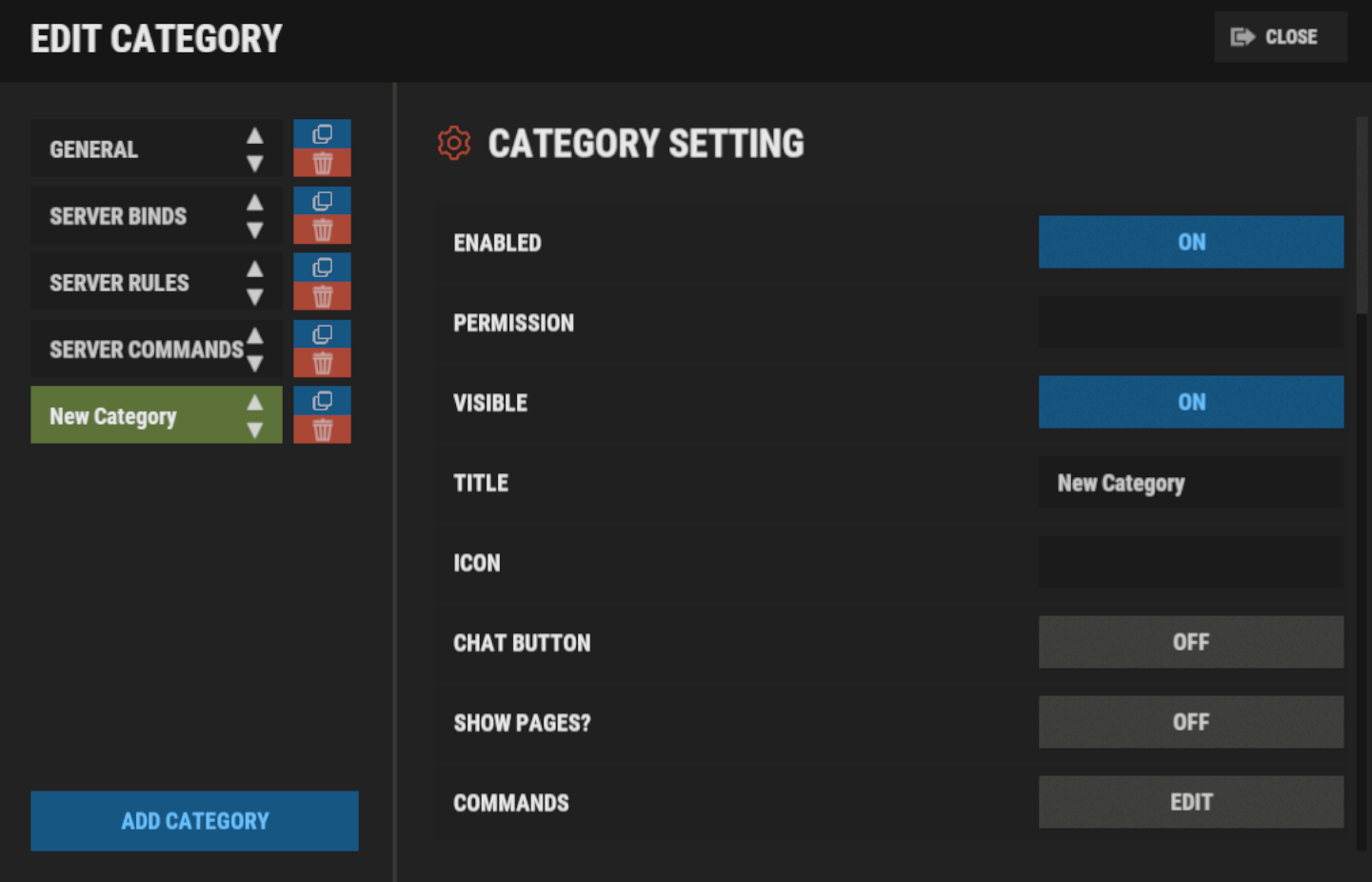
Task: Delete the New Category entry
Action: [x=322, y=430]
